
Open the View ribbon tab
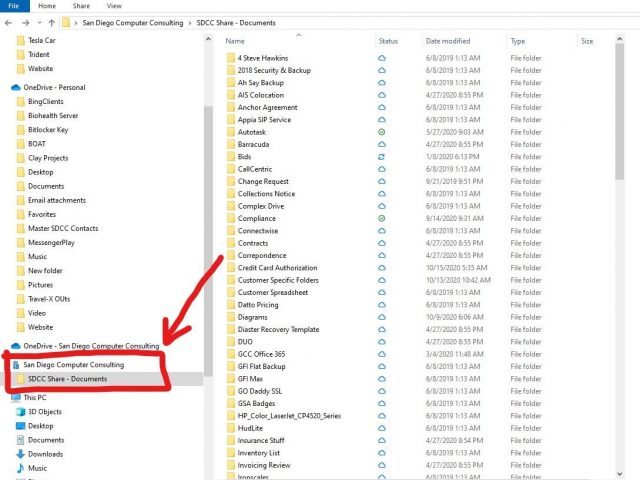click(x=114, y=6)
